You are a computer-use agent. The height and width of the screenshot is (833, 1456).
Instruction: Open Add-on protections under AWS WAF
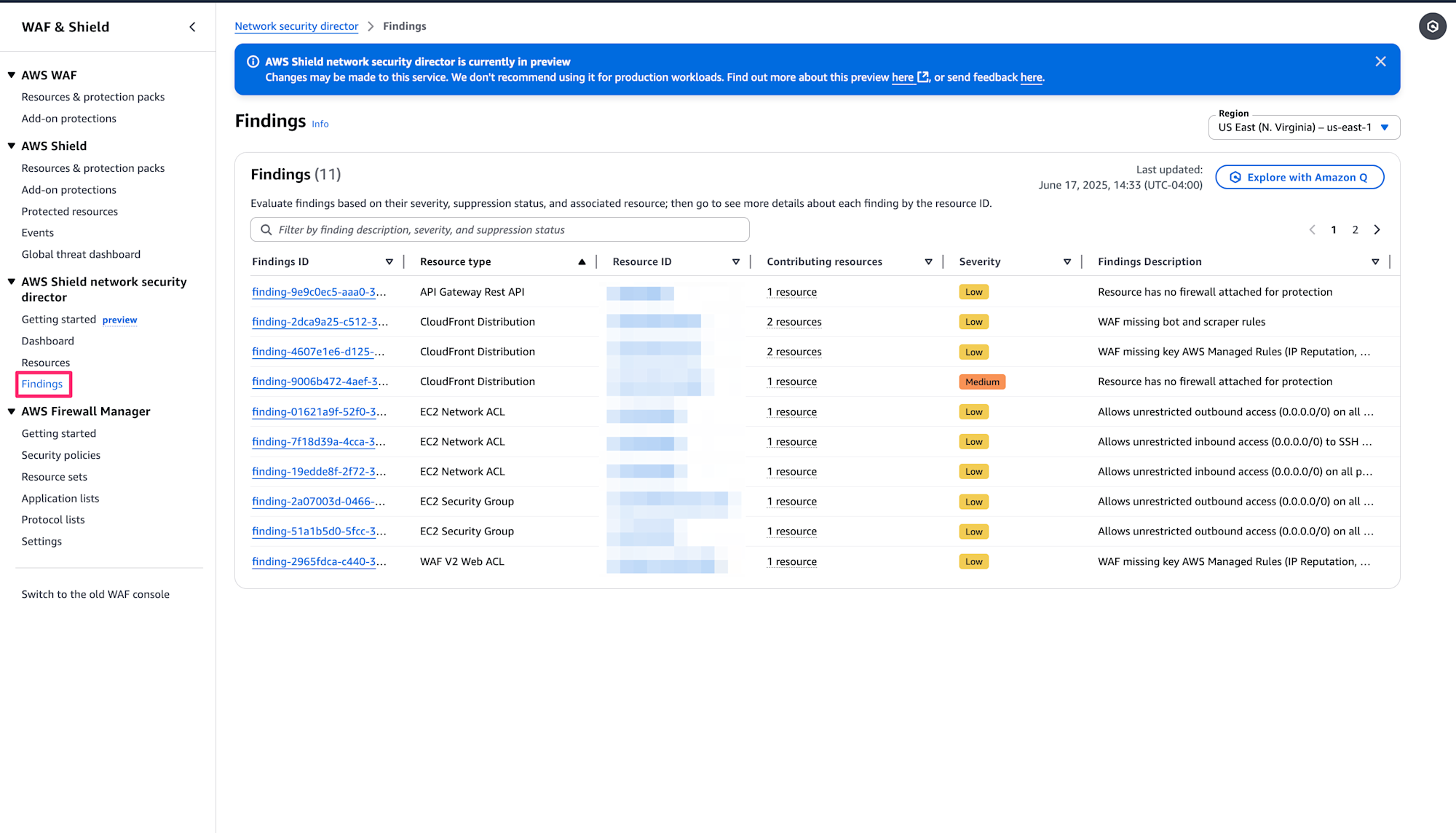[69, 119]
